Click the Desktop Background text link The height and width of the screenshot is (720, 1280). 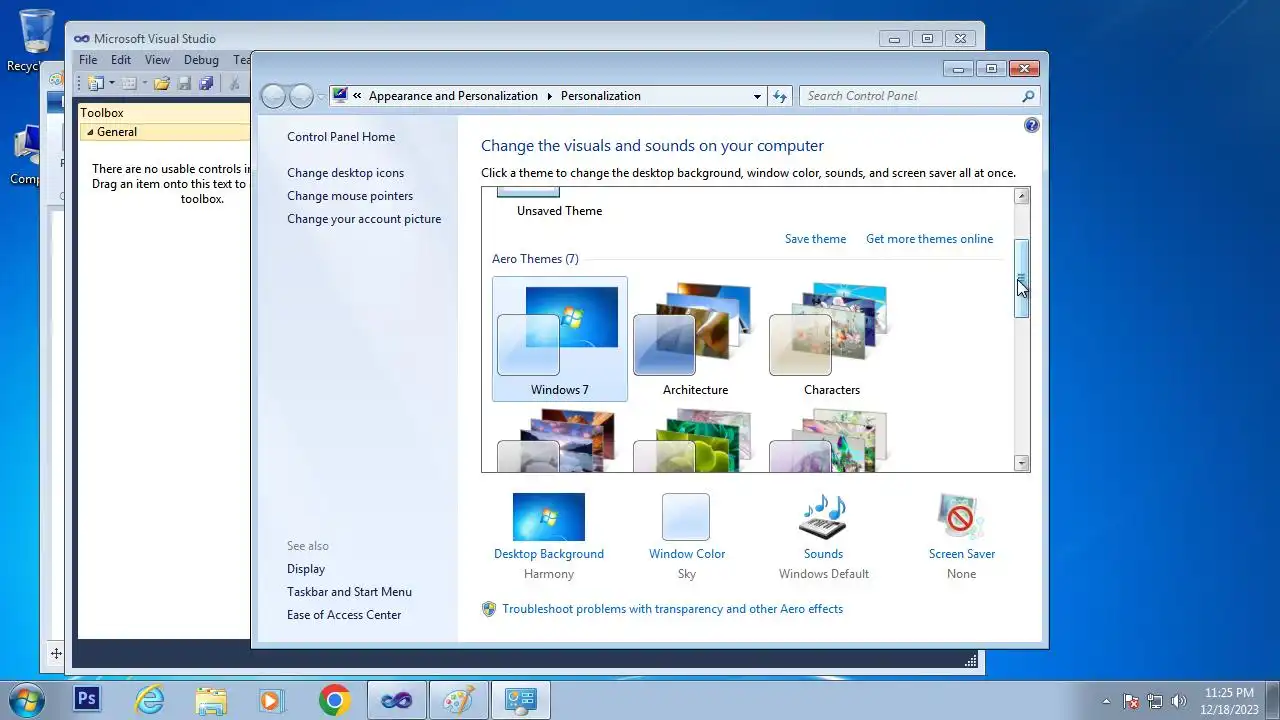549,554
